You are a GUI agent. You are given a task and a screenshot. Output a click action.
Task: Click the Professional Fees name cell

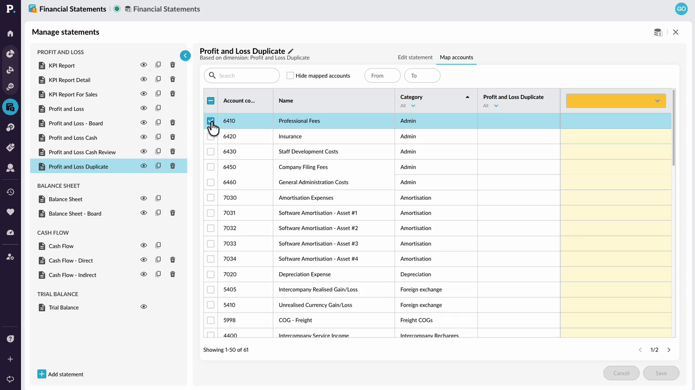[334, 121]
